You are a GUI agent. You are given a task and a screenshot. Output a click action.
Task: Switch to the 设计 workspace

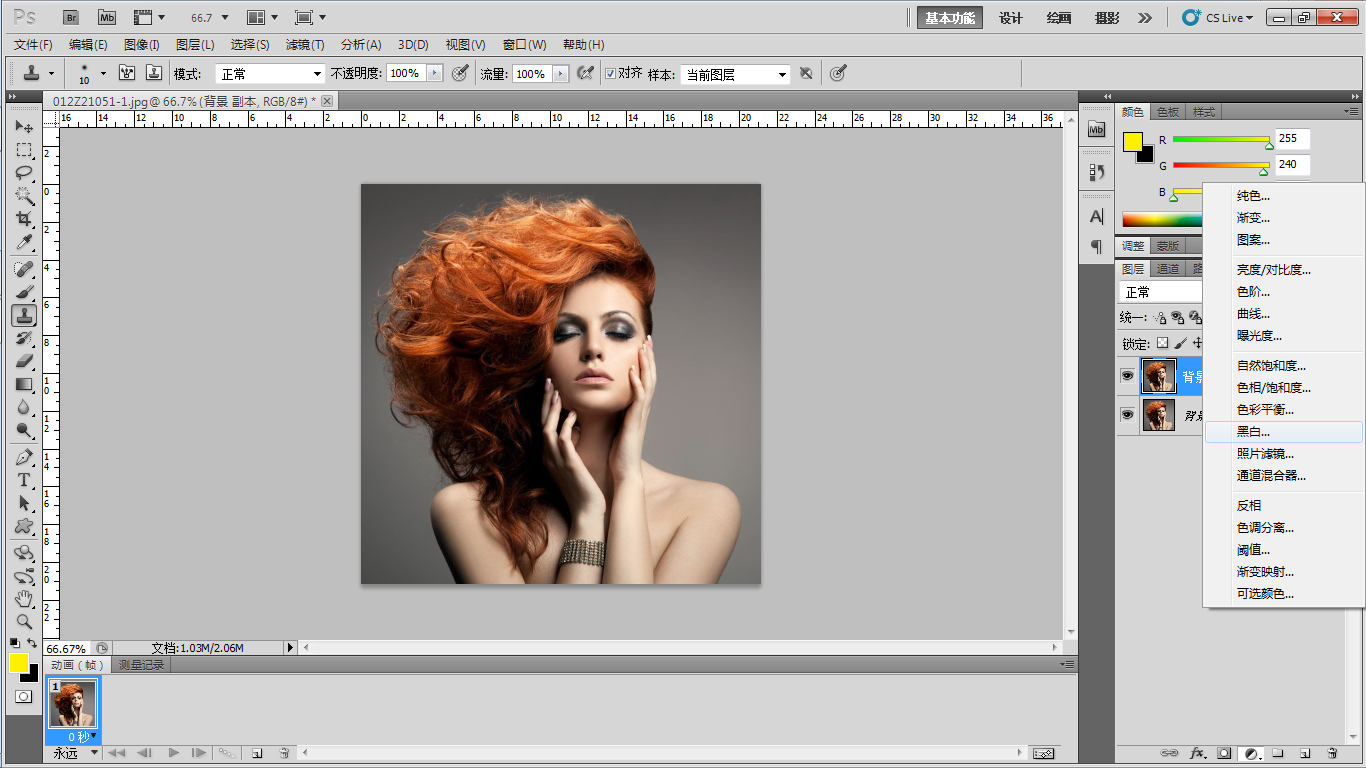click(1011, 18)
